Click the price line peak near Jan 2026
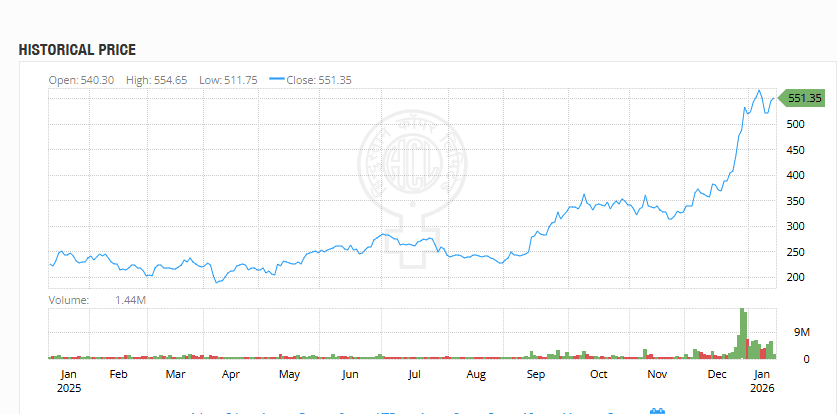The height and width of the screenshot is (414, 837). tap(759, 91)
